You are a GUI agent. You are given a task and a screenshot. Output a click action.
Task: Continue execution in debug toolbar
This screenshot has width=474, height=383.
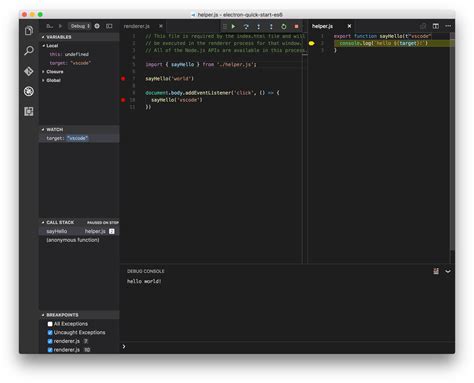[x=233, y=26]
